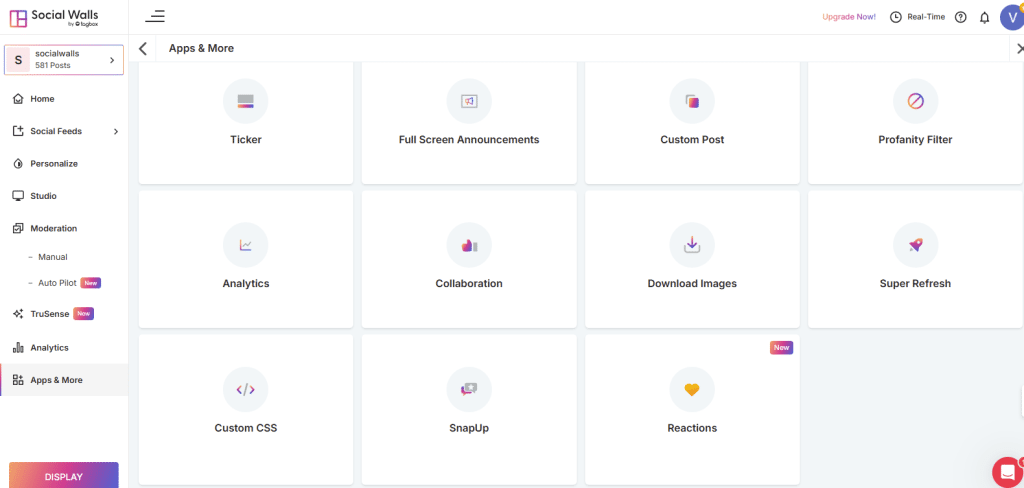Click the notifications bell icon
The height and width of the screenshot is (488, 1024).
(x=984, y=18)
